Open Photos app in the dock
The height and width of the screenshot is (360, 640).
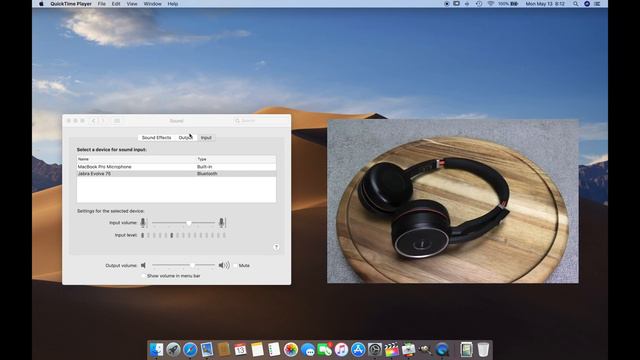tap(291, 350)
